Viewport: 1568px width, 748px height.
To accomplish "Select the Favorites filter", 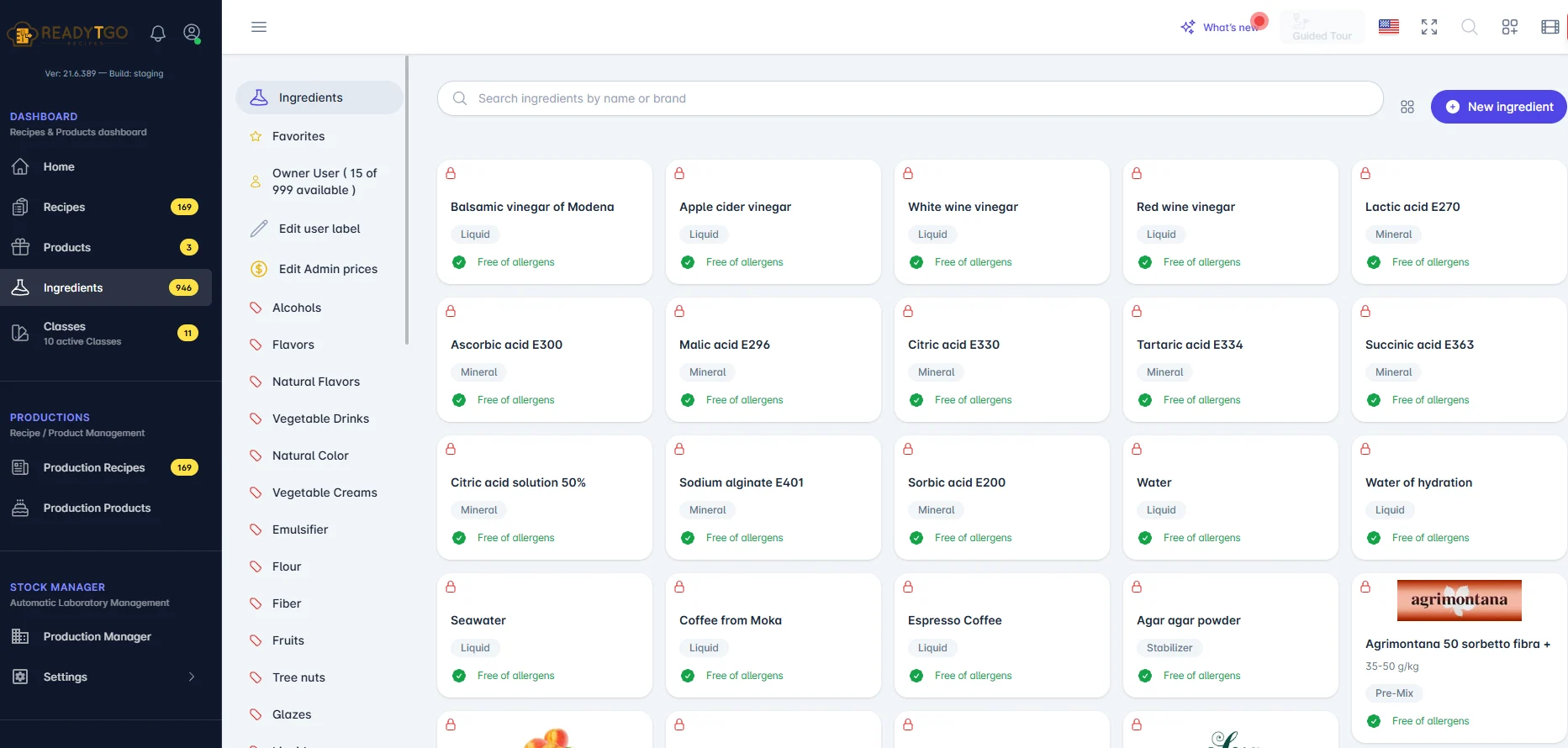I will (x=319, y=136).
